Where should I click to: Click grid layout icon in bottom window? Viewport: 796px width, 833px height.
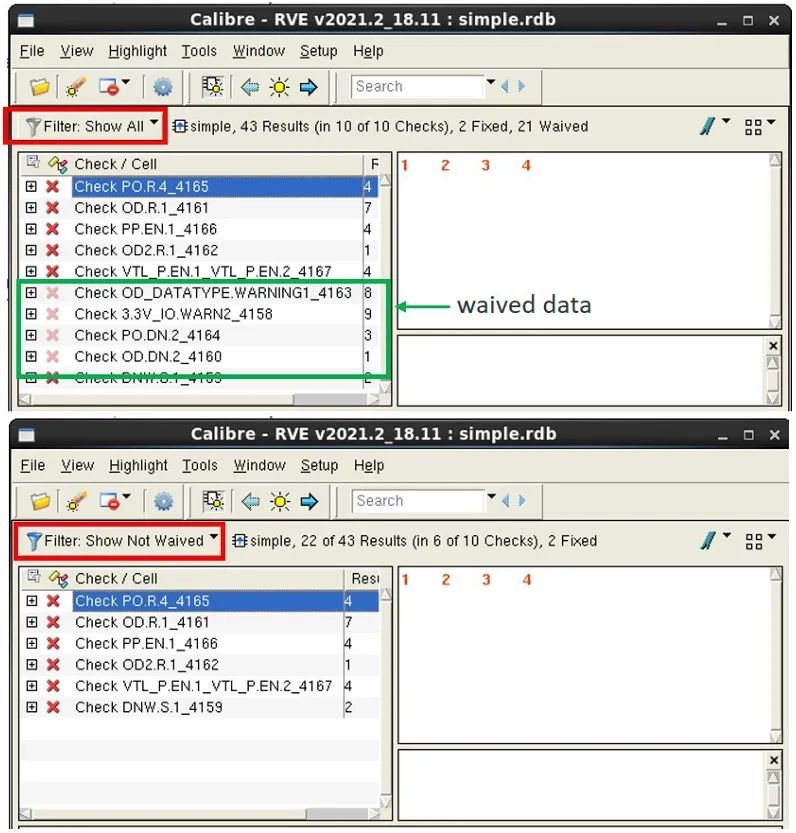click(x=753, y=541)
